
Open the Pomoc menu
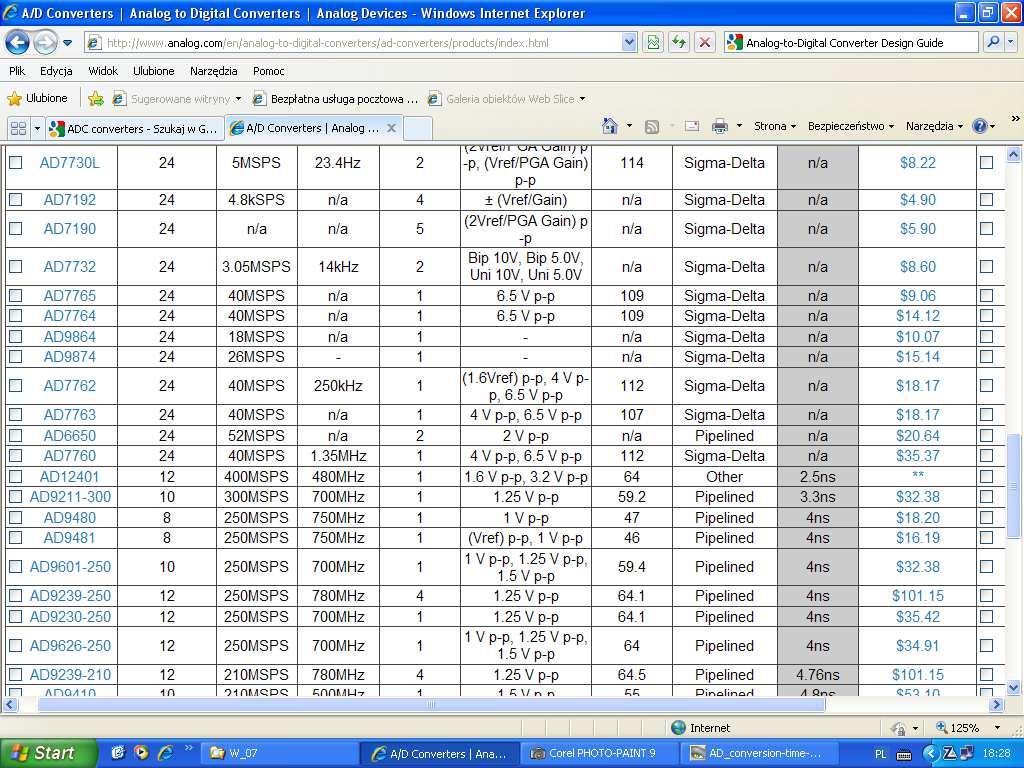coord(268,71)
